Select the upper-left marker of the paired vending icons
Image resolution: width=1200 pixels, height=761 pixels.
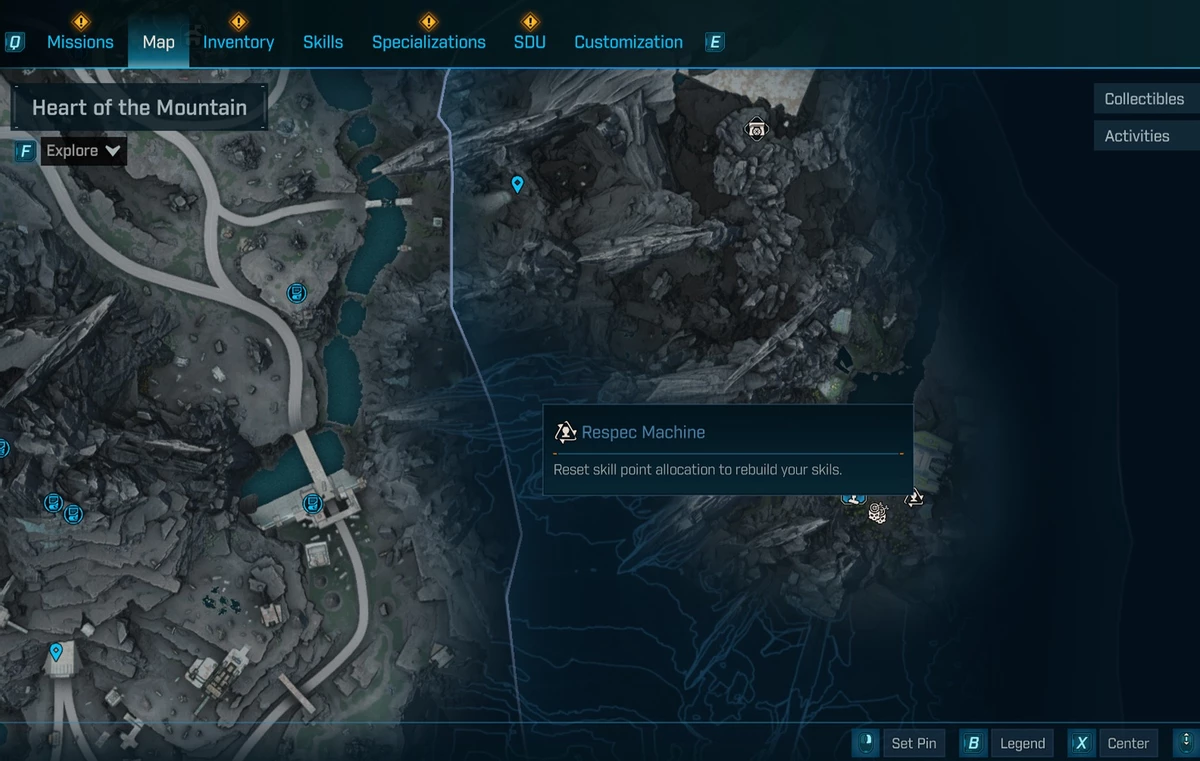[54, 502]
